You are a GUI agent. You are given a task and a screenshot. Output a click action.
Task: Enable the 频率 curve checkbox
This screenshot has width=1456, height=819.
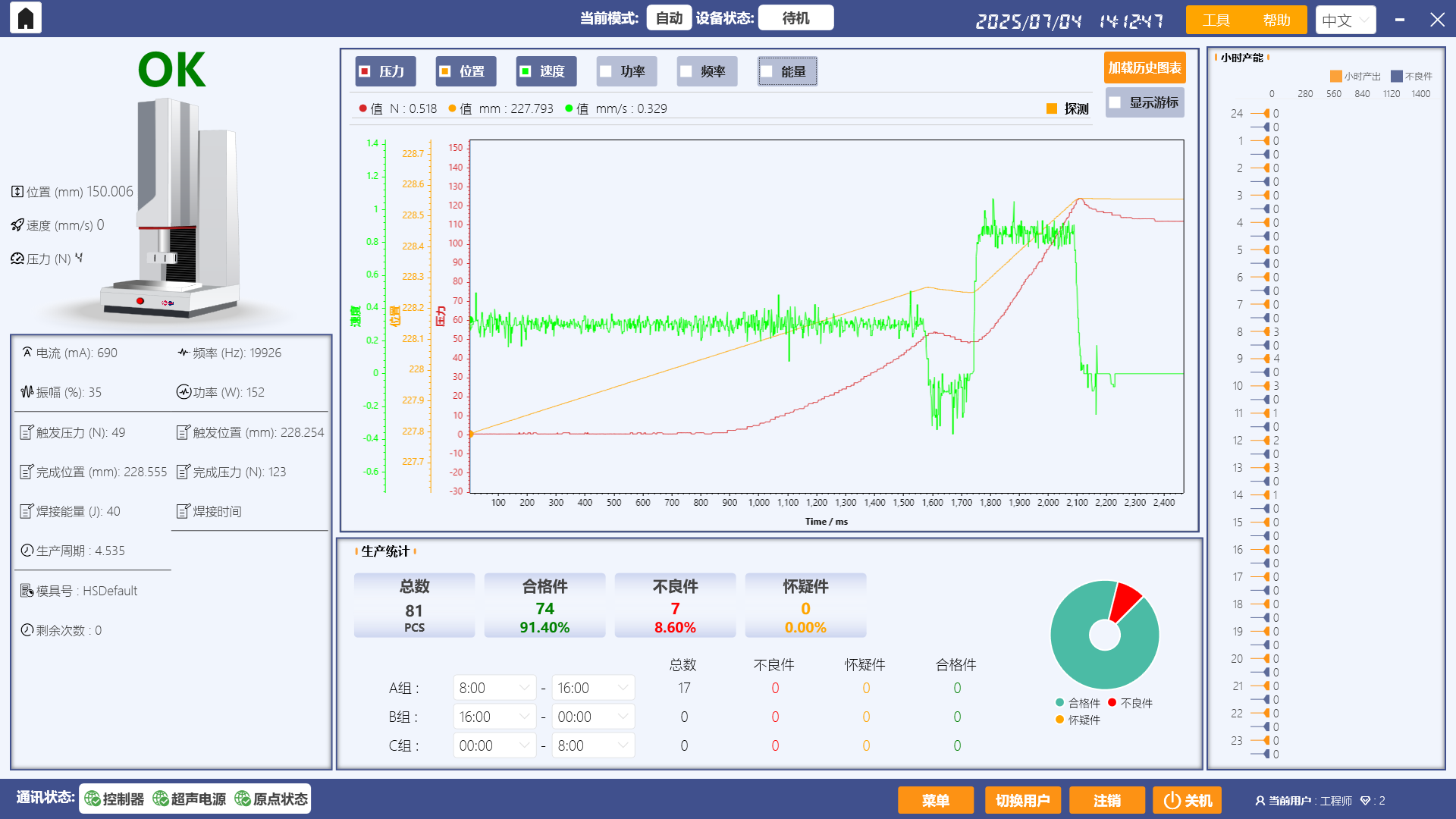click(686, 71)
